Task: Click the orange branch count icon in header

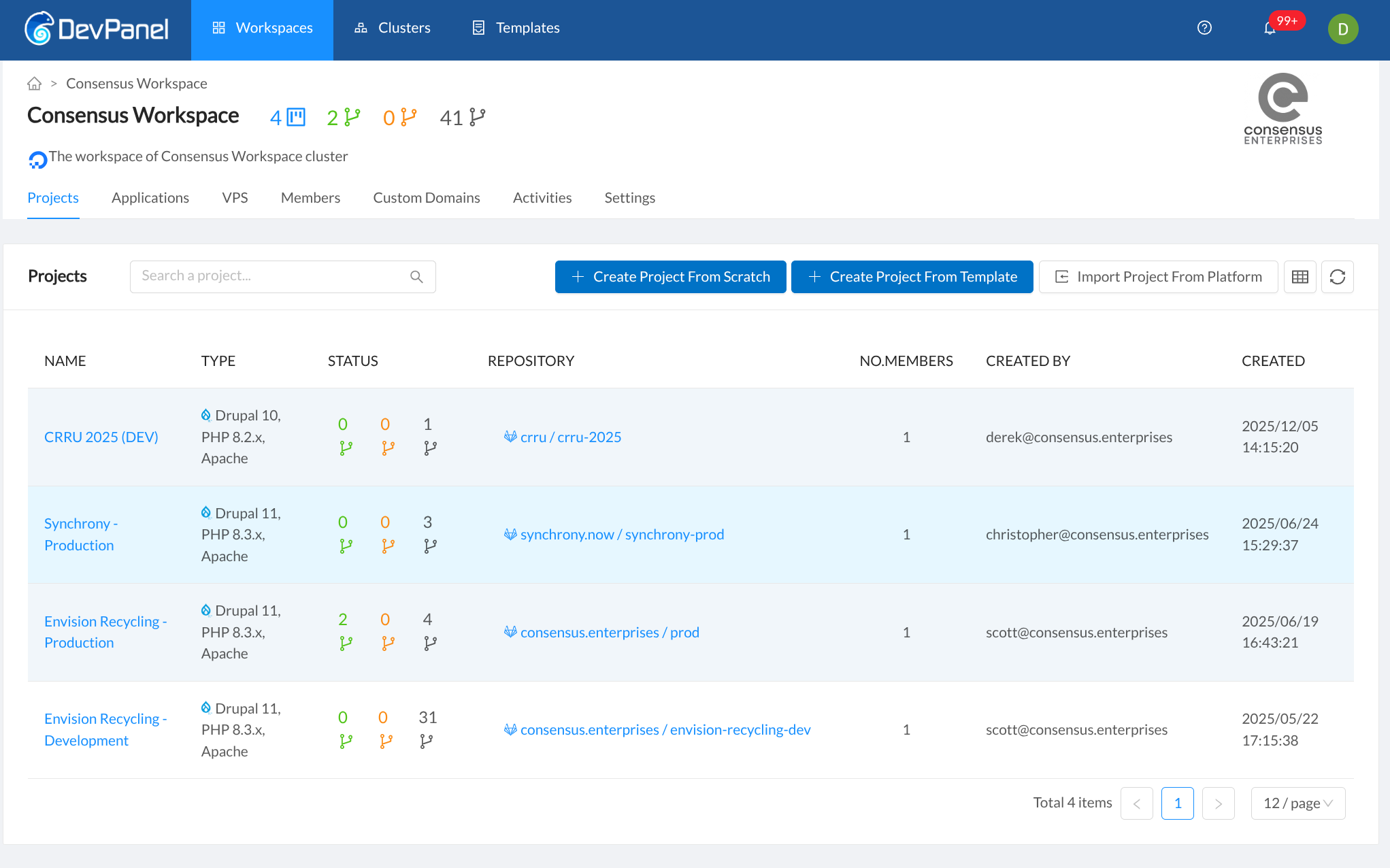Action: tap(408, 117)
